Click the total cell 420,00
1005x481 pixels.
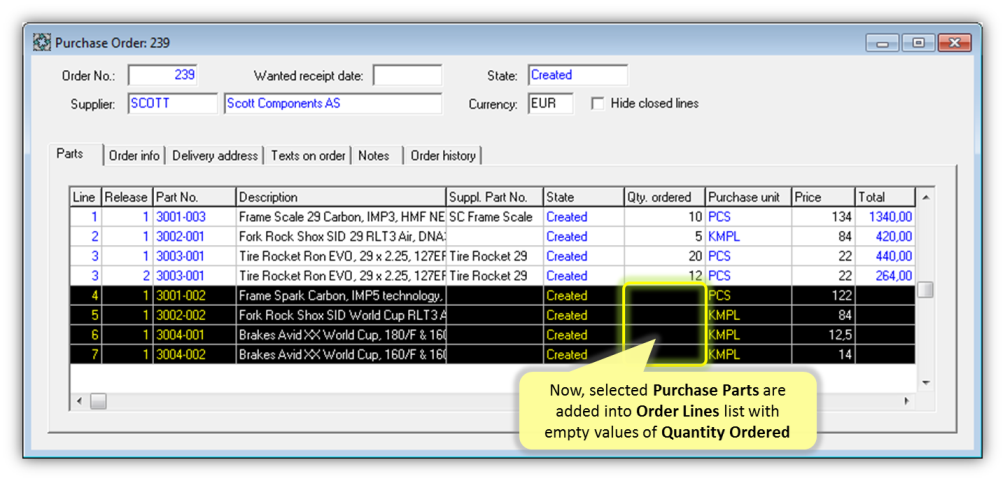(885, 237)
